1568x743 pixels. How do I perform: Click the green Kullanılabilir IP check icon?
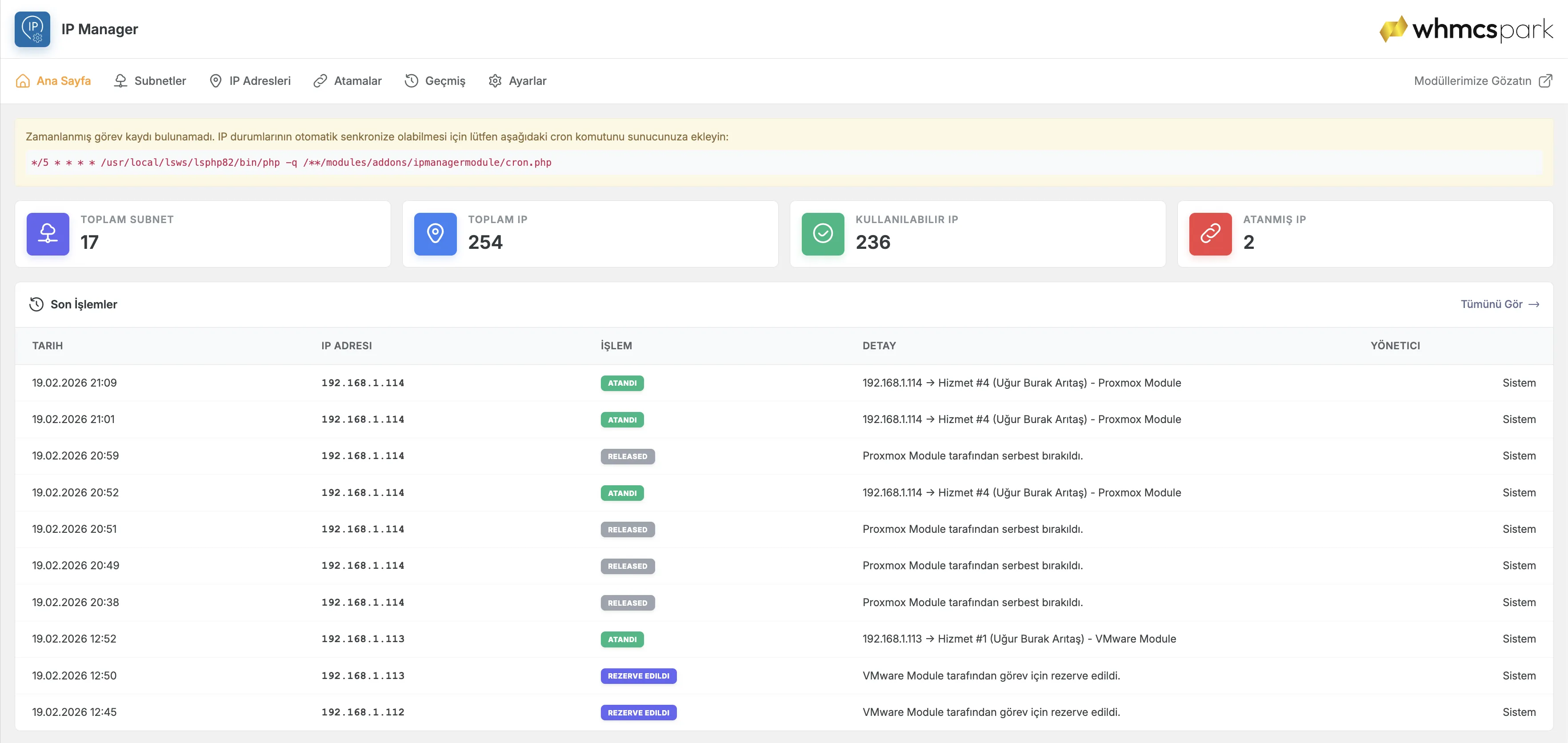[x=823, y=234]
